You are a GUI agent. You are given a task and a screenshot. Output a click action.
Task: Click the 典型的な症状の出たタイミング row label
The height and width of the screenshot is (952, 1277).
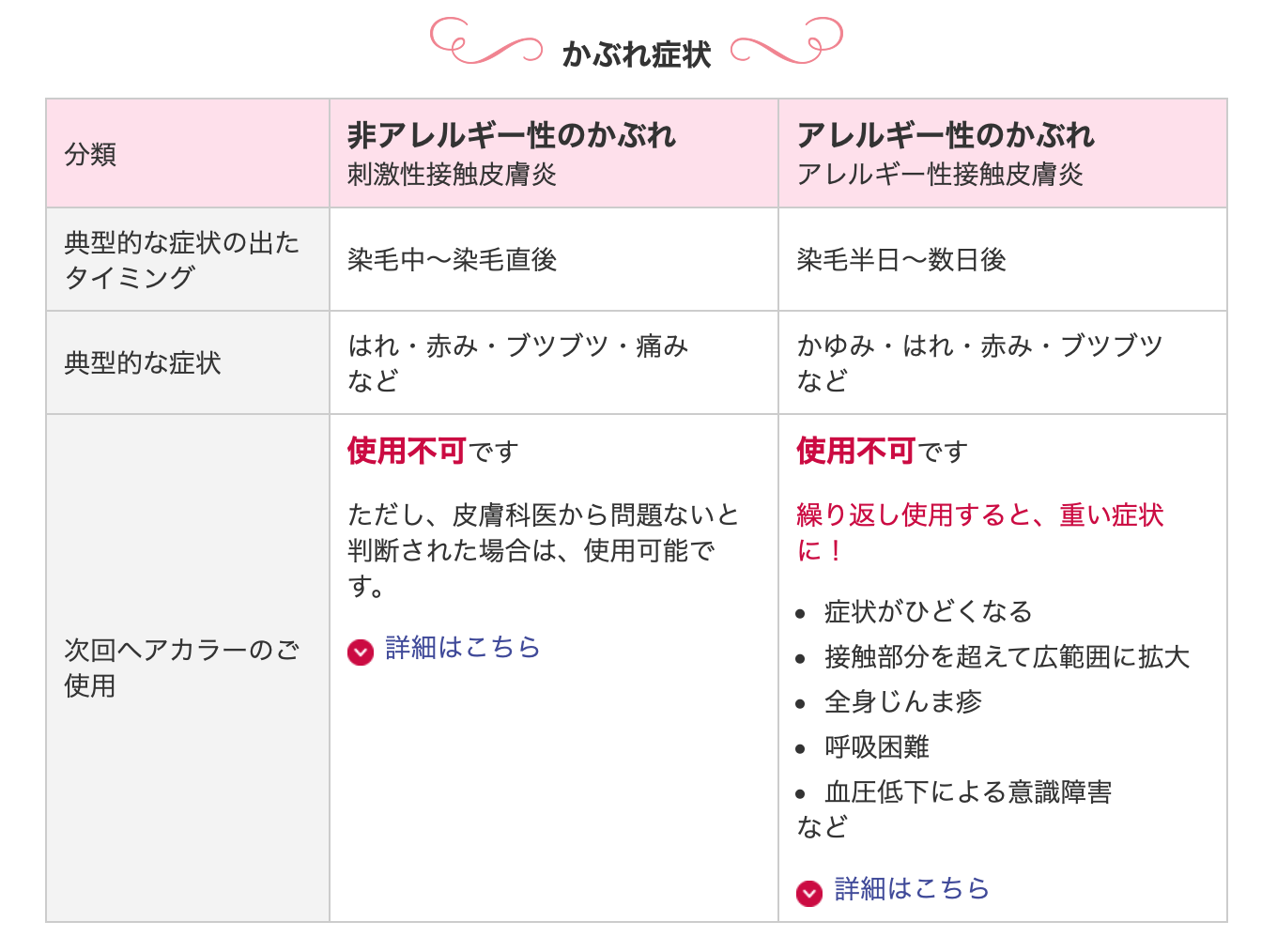[x=188, y=259]
